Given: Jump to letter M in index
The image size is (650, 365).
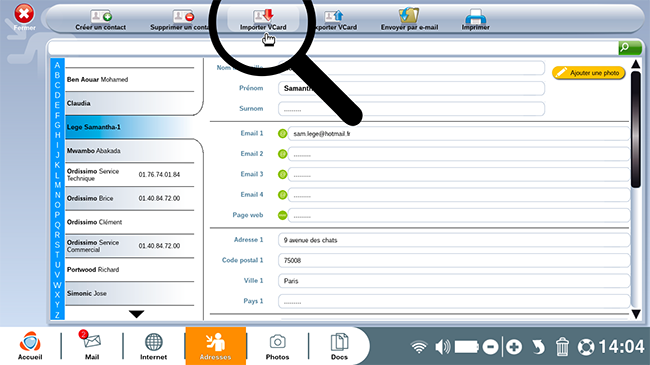Looking at the screenshot, I should click(57, 185).
